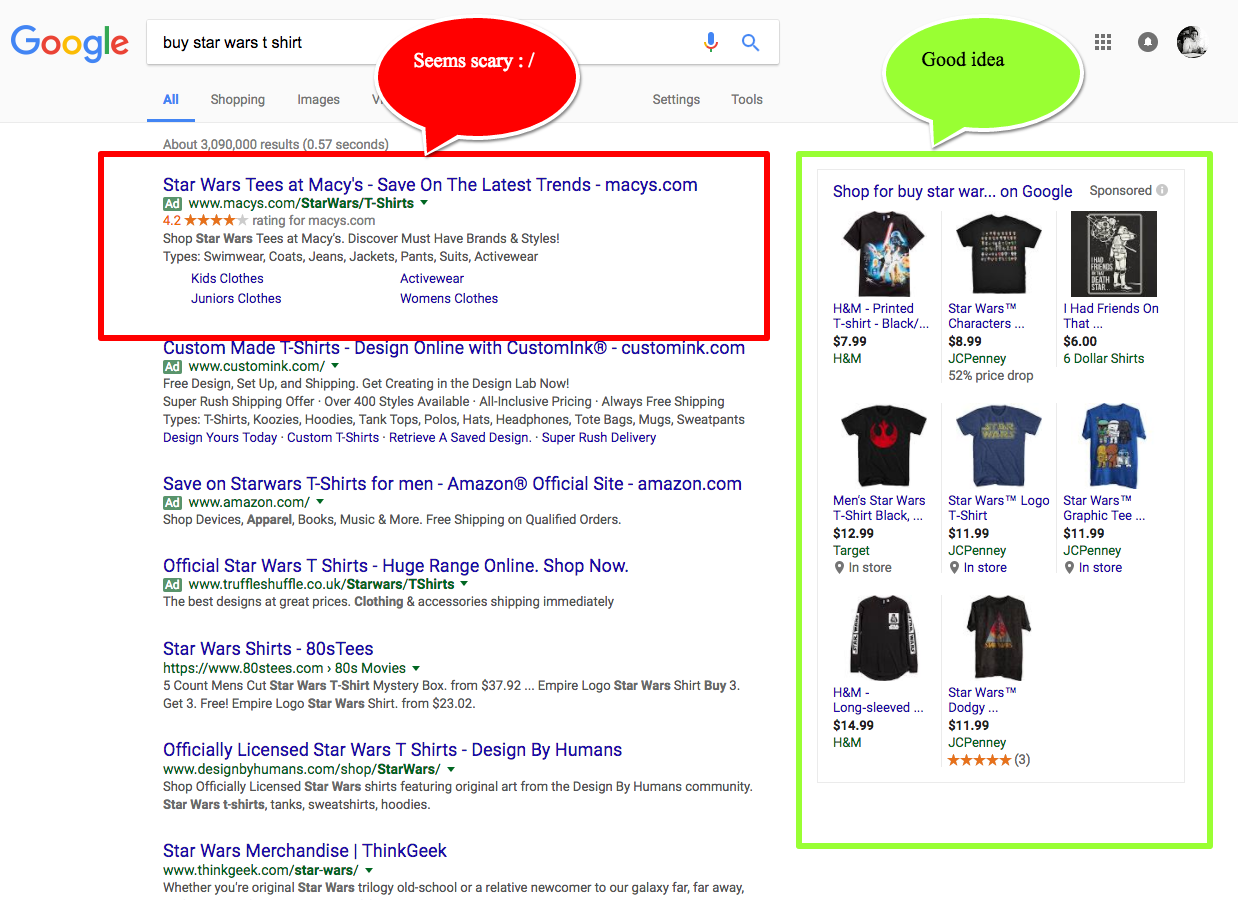
Task: Open Activewear sitelink
Action: click(x=432, y=278)
